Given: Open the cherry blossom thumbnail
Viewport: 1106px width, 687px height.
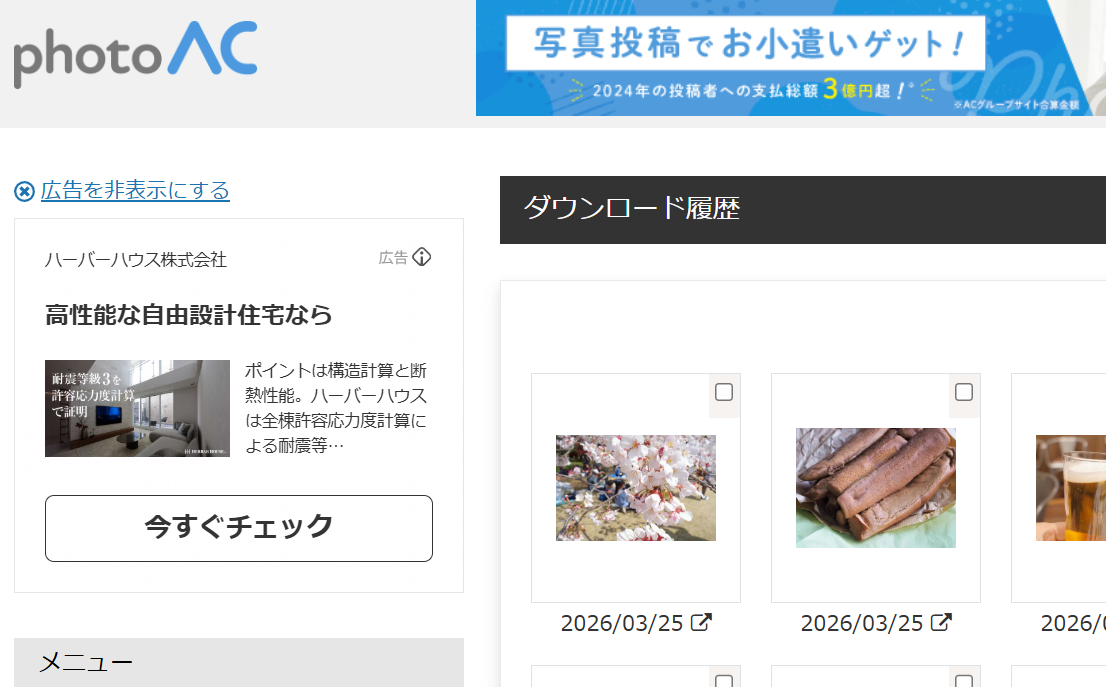Looking at the screenshot, I should point(635,488).
